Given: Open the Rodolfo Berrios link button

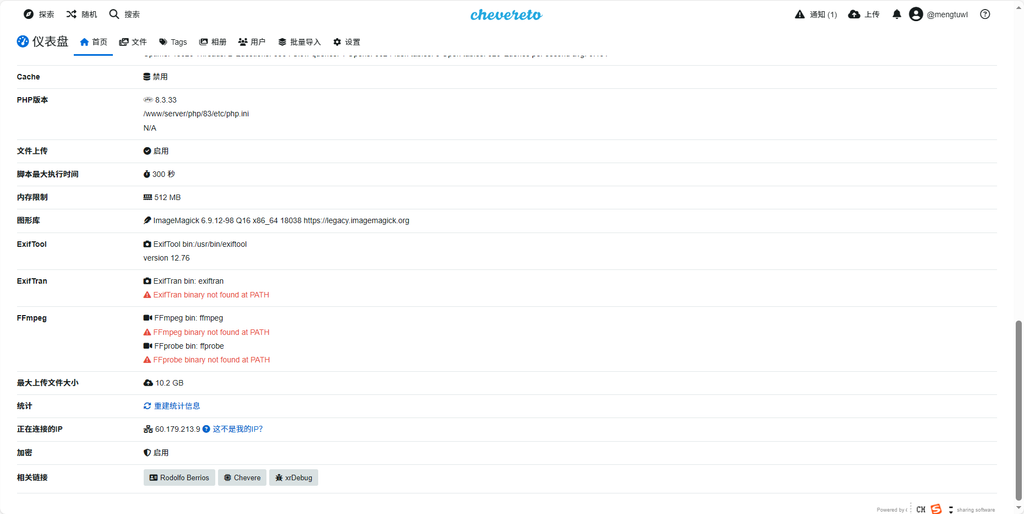Looking at the screenshot, I should pyautogui.click(x=179, y=478).
